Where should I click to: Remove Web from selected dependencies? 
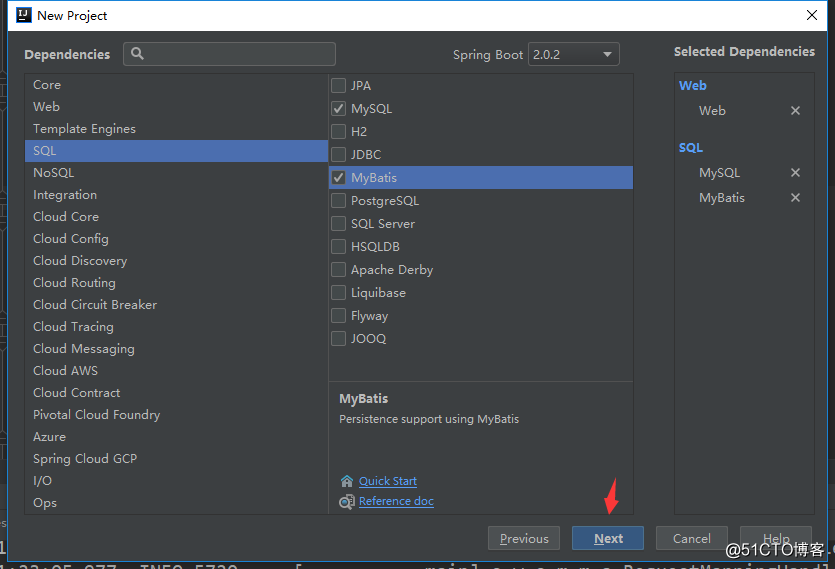click(x=795, y=110)
